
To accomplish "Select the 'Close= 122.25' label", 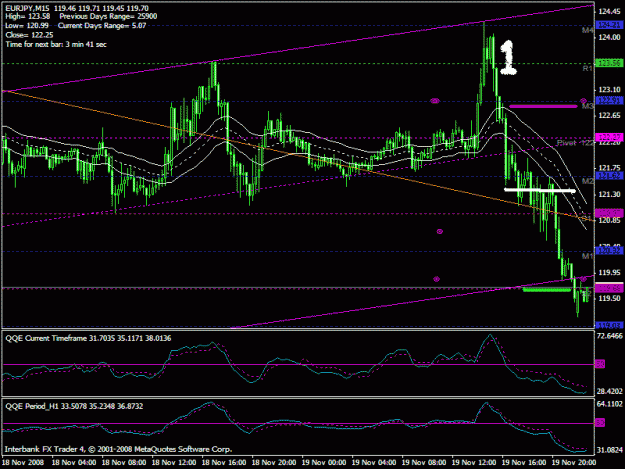I will tap(29, 35).
